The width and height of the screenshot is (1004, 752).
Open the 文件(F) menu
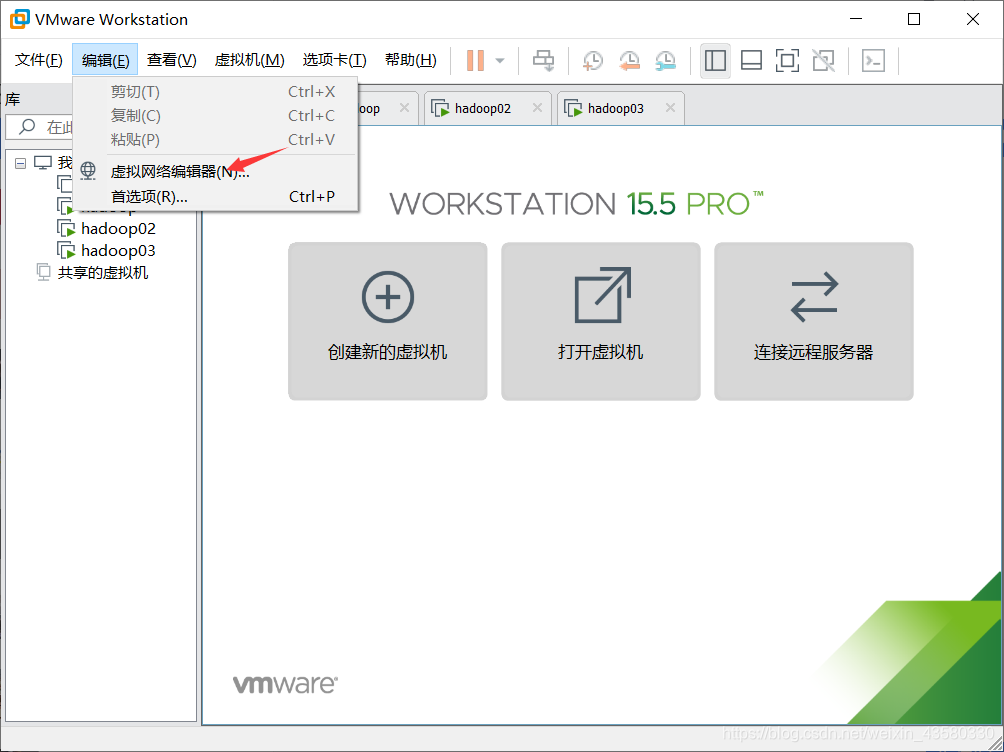click(x=38, y=60)
